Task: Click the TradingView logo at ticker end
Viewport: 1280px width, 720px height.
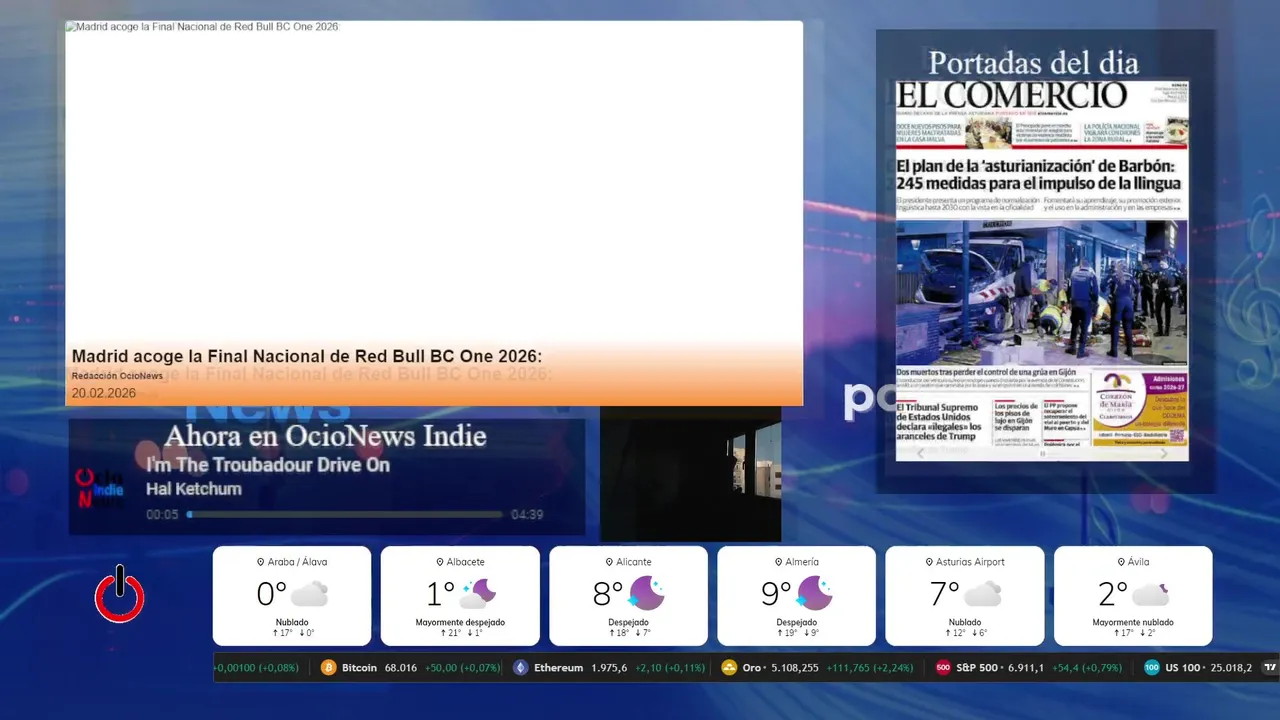Action: click(x=1270, y=668)
